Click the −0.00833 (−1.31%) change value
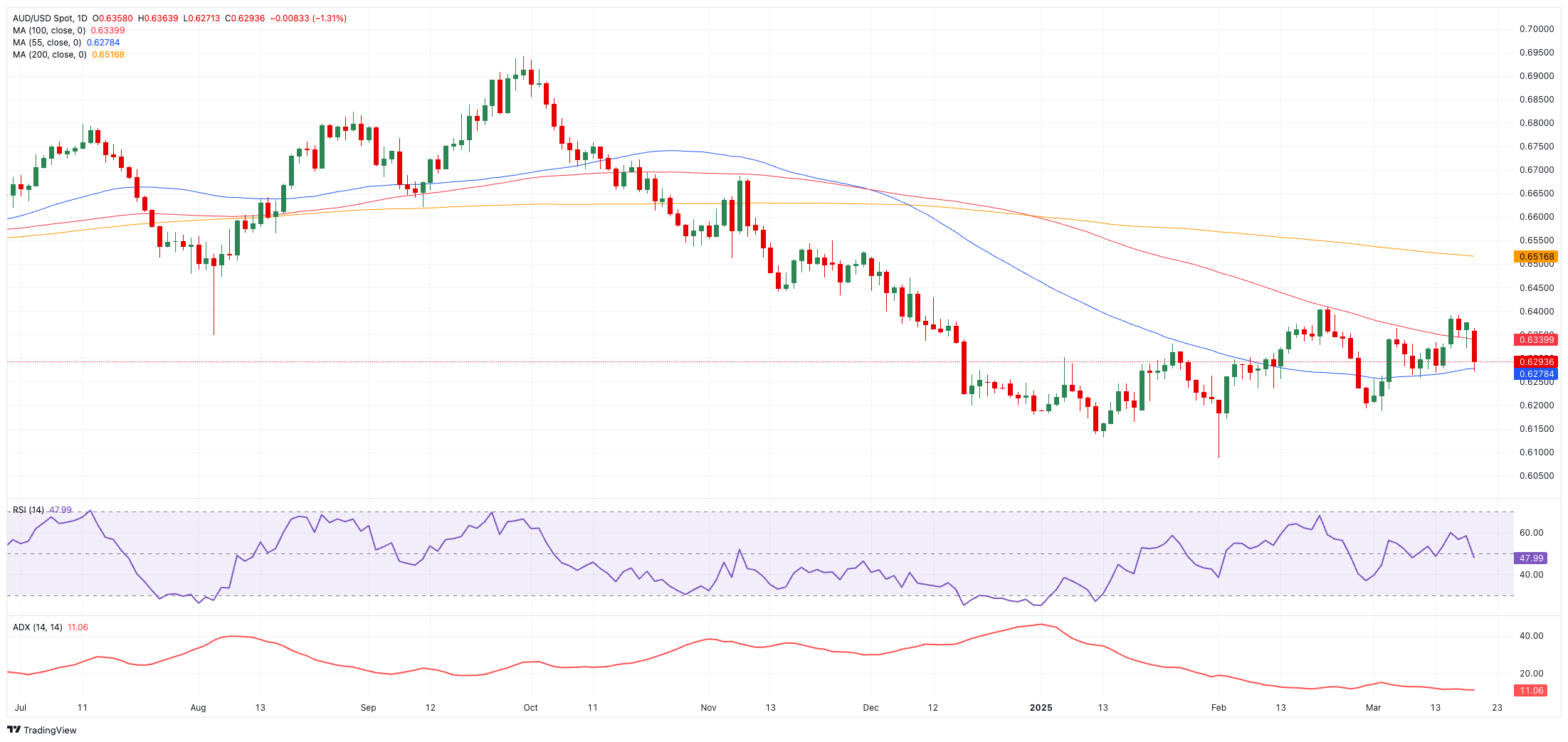Screen dimensions: 1568x742 [x=308, y=18]
